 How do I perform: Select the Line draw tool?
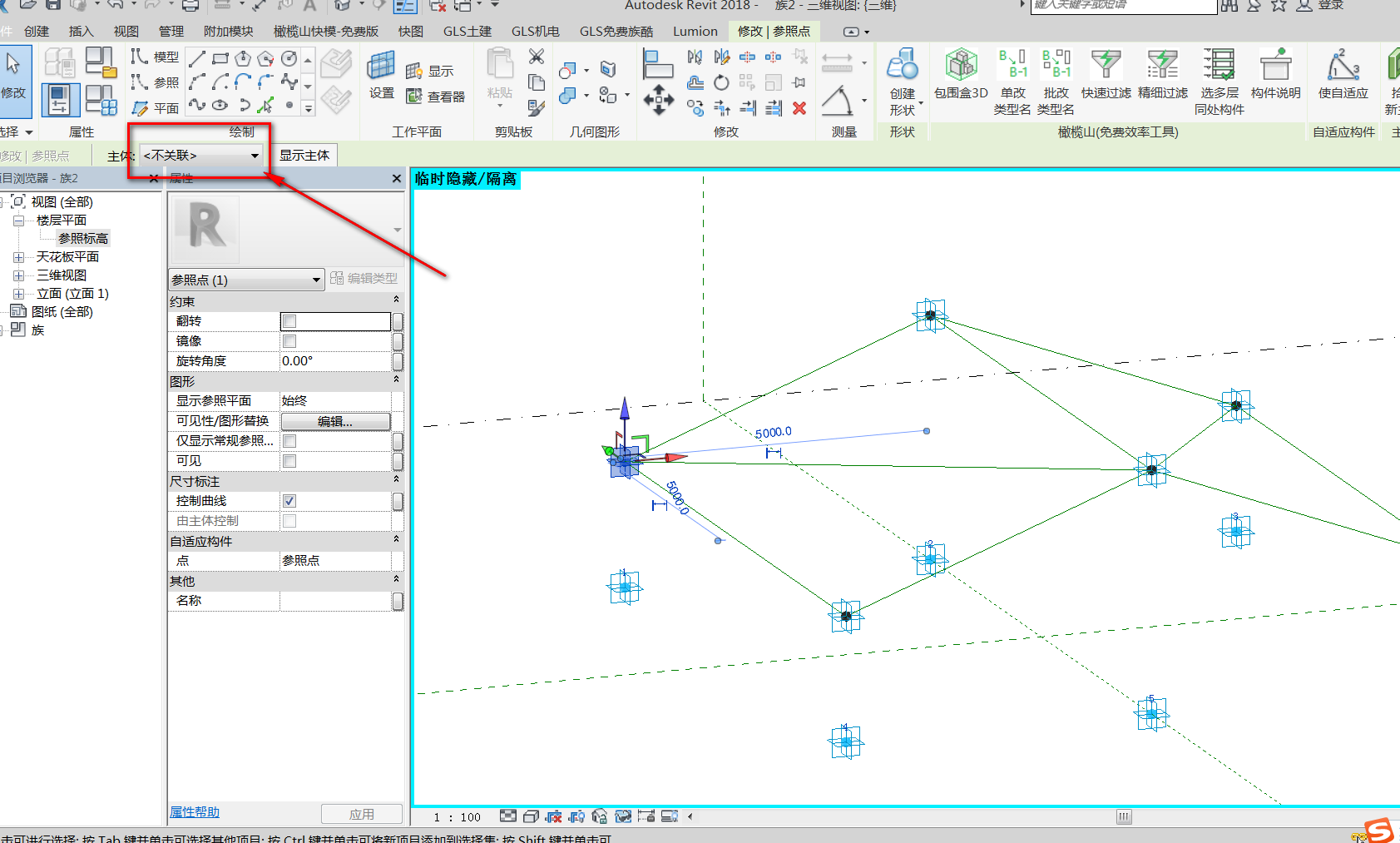pos(197,58)
